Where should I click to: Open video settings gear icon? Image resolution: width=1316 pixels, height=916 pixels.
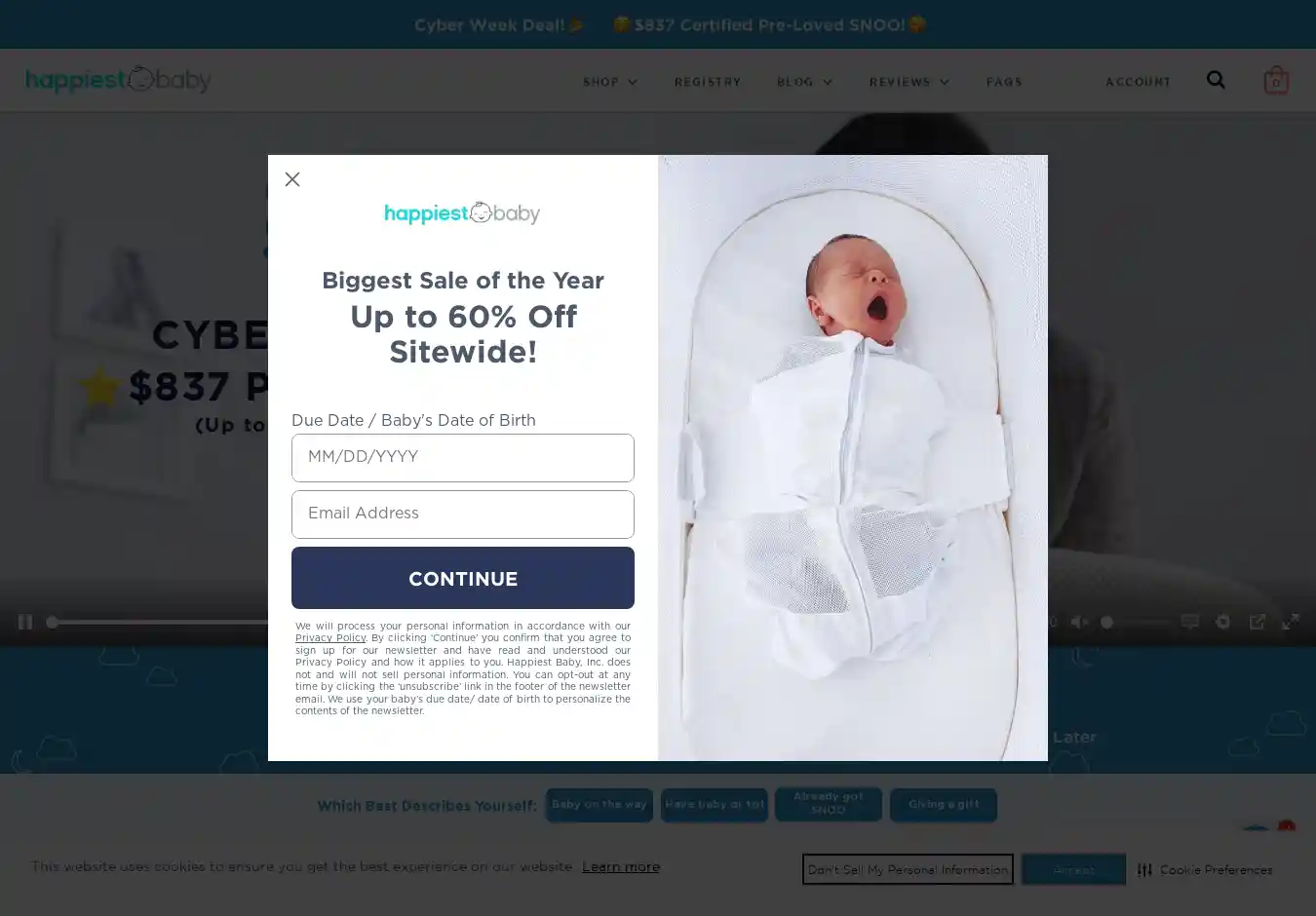click(1223, 622)
